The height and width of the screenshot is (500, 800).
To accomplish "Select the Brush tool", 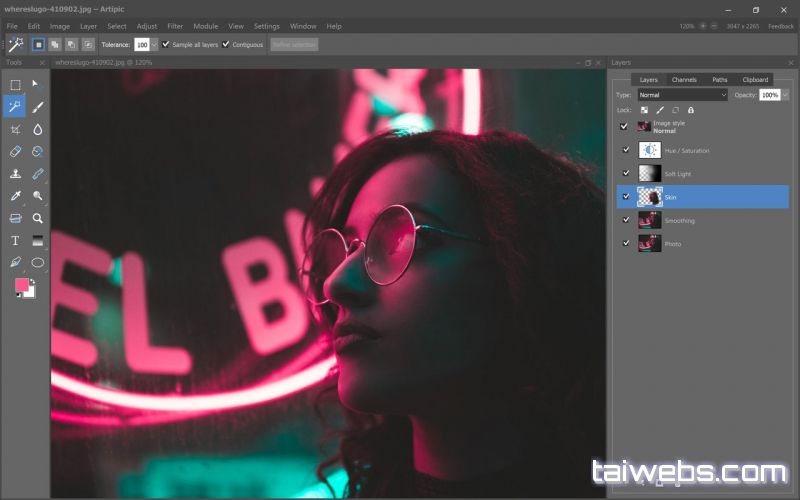I will click(x=38, y=107).
